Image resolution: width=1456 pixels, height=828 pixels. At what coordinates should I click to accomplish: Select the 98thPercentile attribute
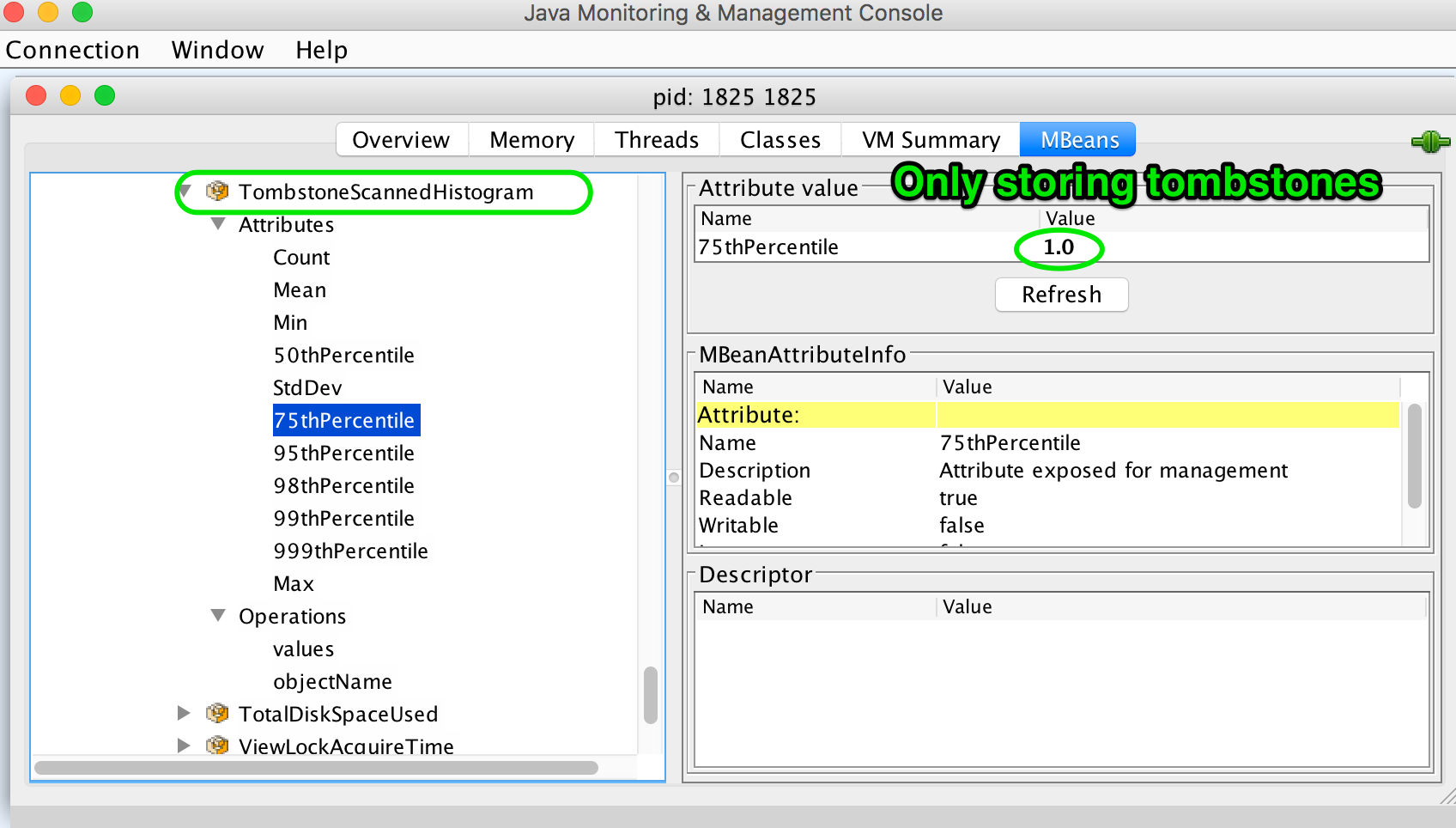pyautogui.click(x=343, y=485)
